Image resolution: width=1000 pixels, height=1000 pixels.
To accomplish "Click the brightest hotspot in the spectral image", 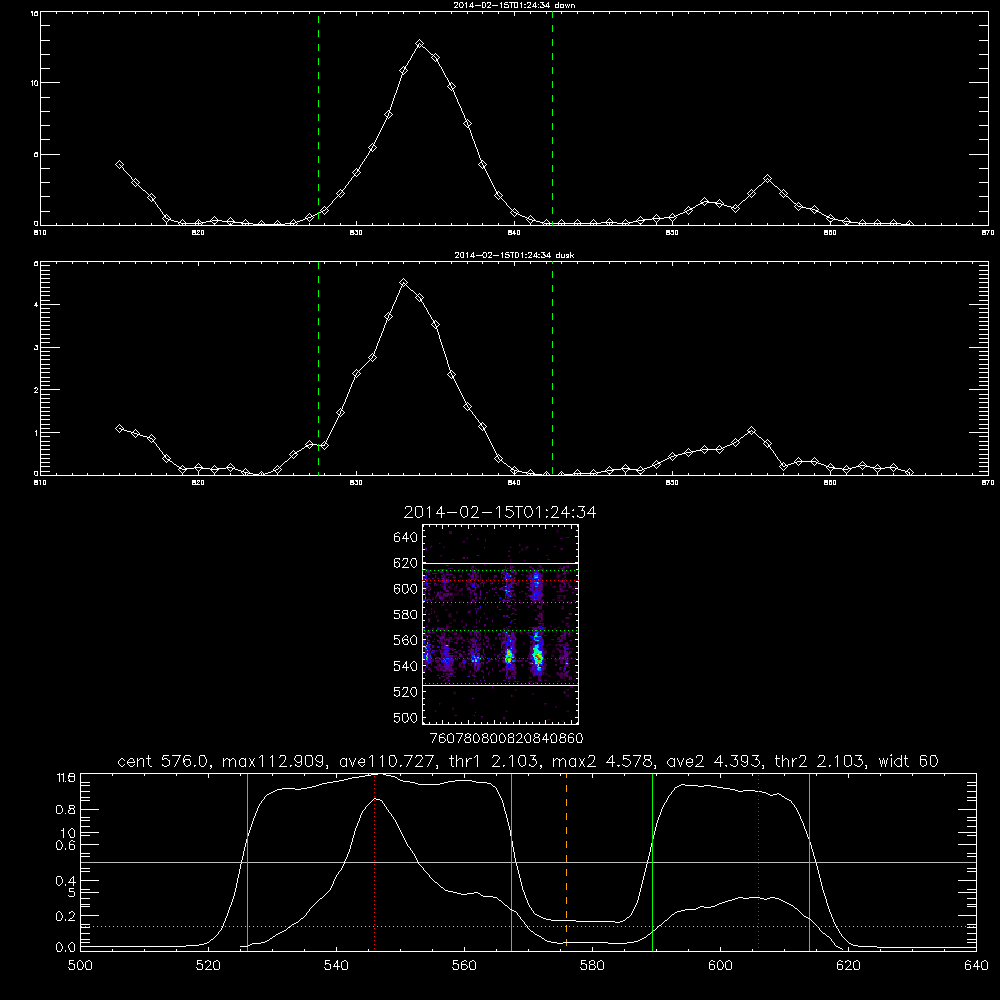I will pyautogui.click(x=538, y=657).
